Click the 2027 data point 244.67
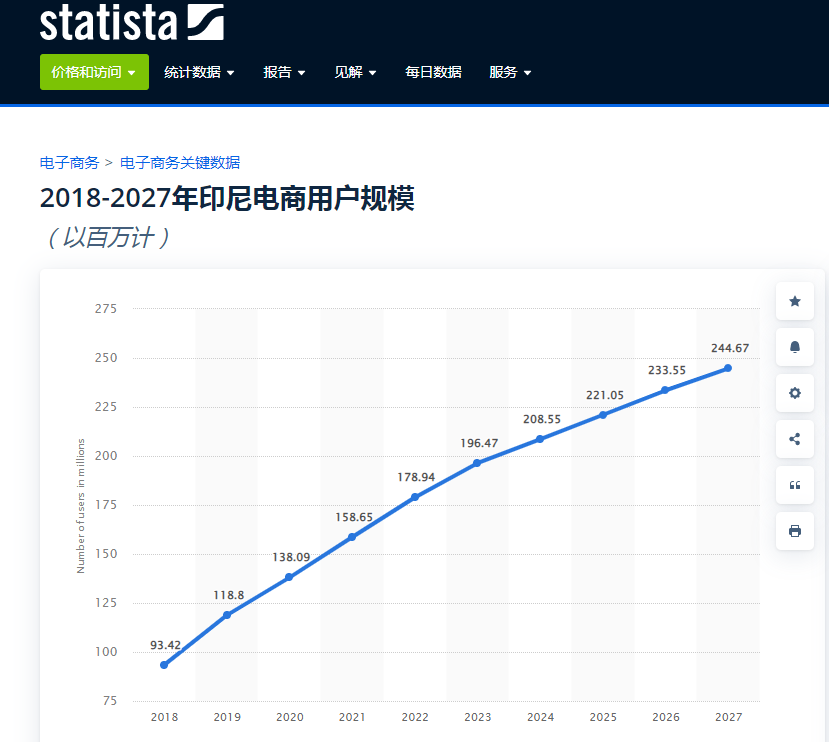This screenshot has width=829, height=742. [x=727, y=368]
